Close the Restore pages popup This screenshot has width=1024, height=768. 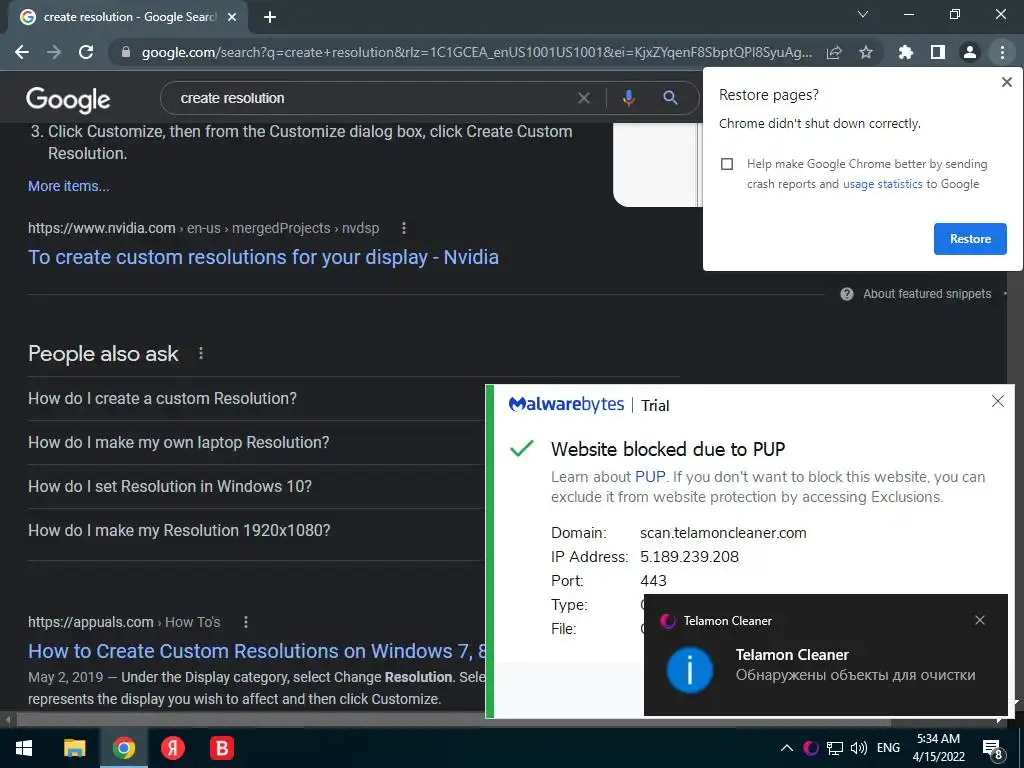point(1006,82)
